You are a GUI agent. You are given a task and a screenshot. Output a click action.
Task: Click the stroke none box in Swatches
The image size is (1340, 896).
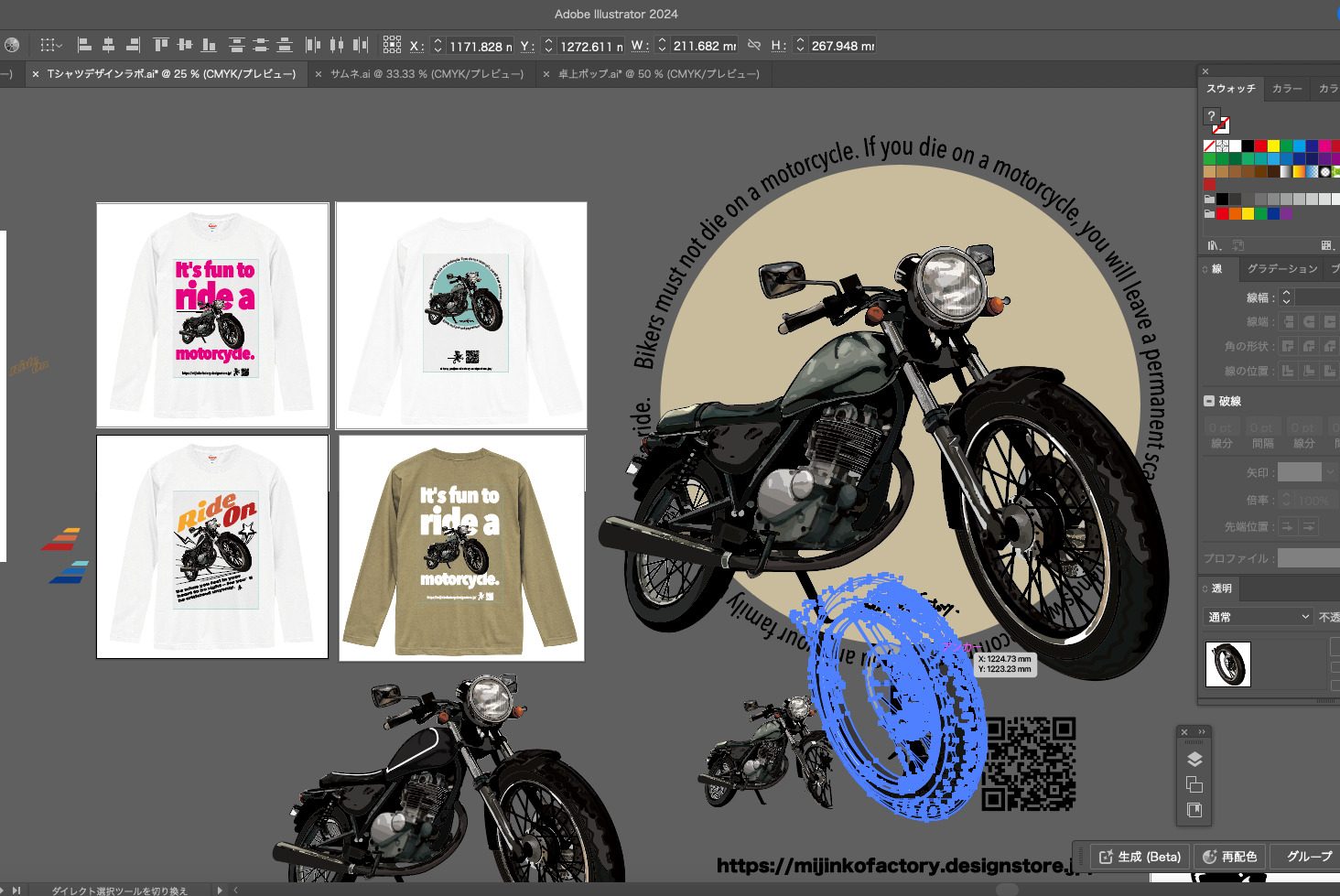[1222, 125]
